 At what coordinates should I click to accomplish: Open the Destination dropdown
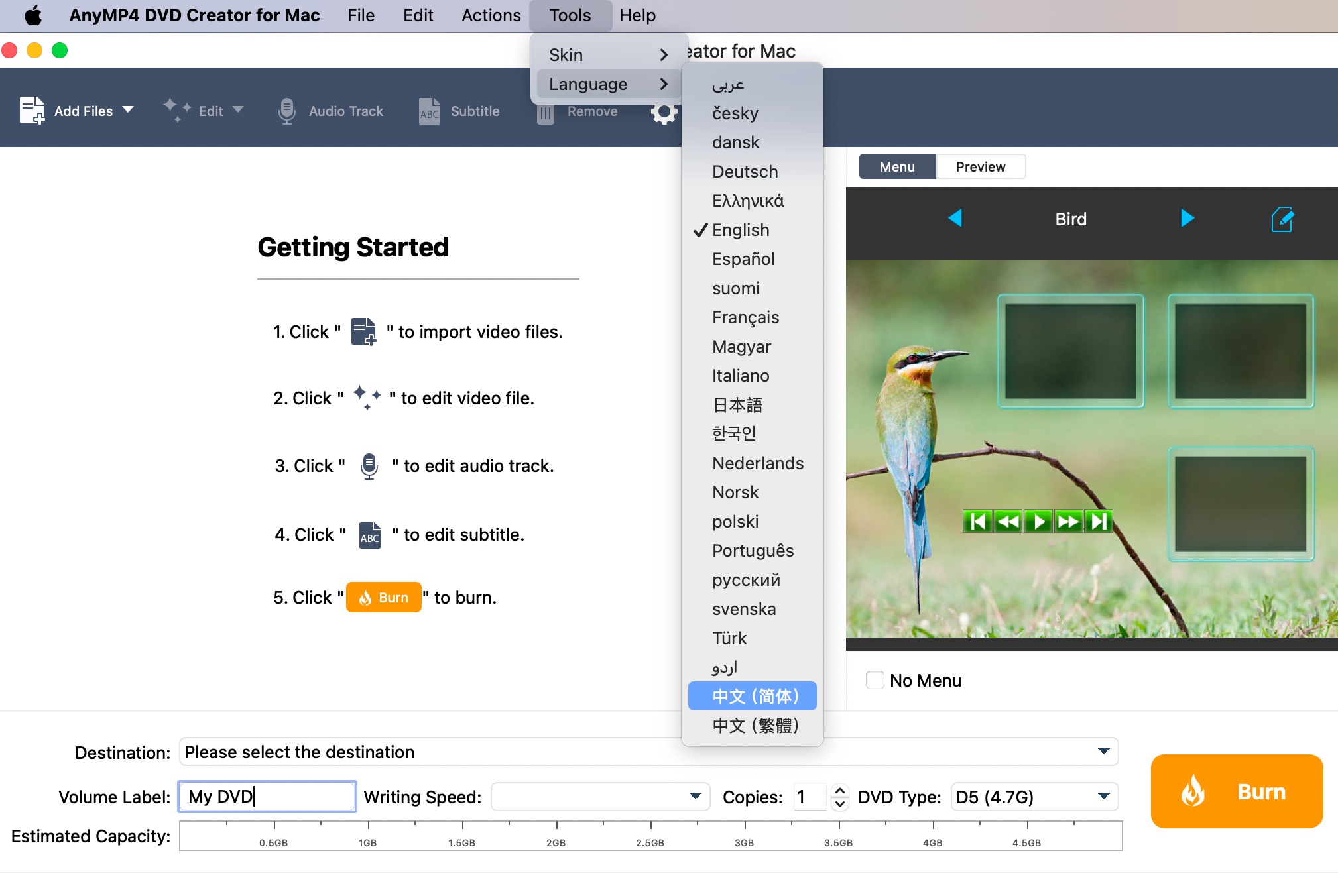pyautogui.click(x=1103, y=751)
